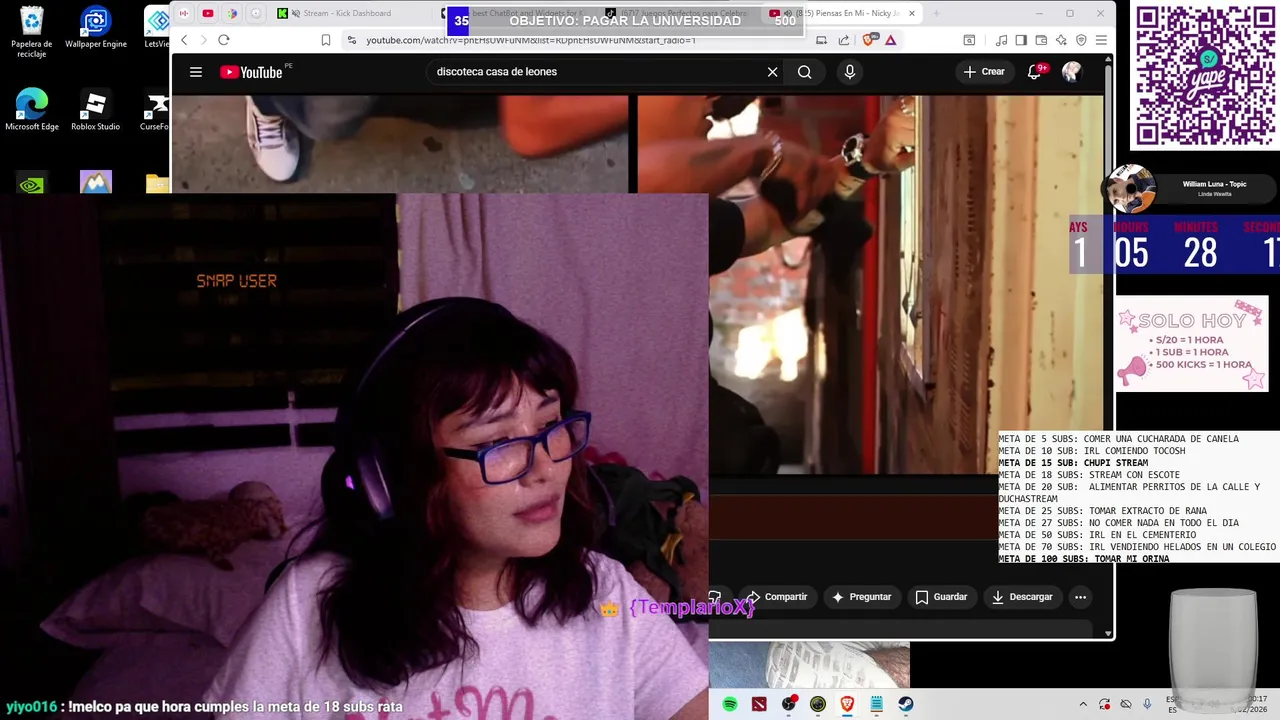Click the YouTube video player area

coord(870,285)
